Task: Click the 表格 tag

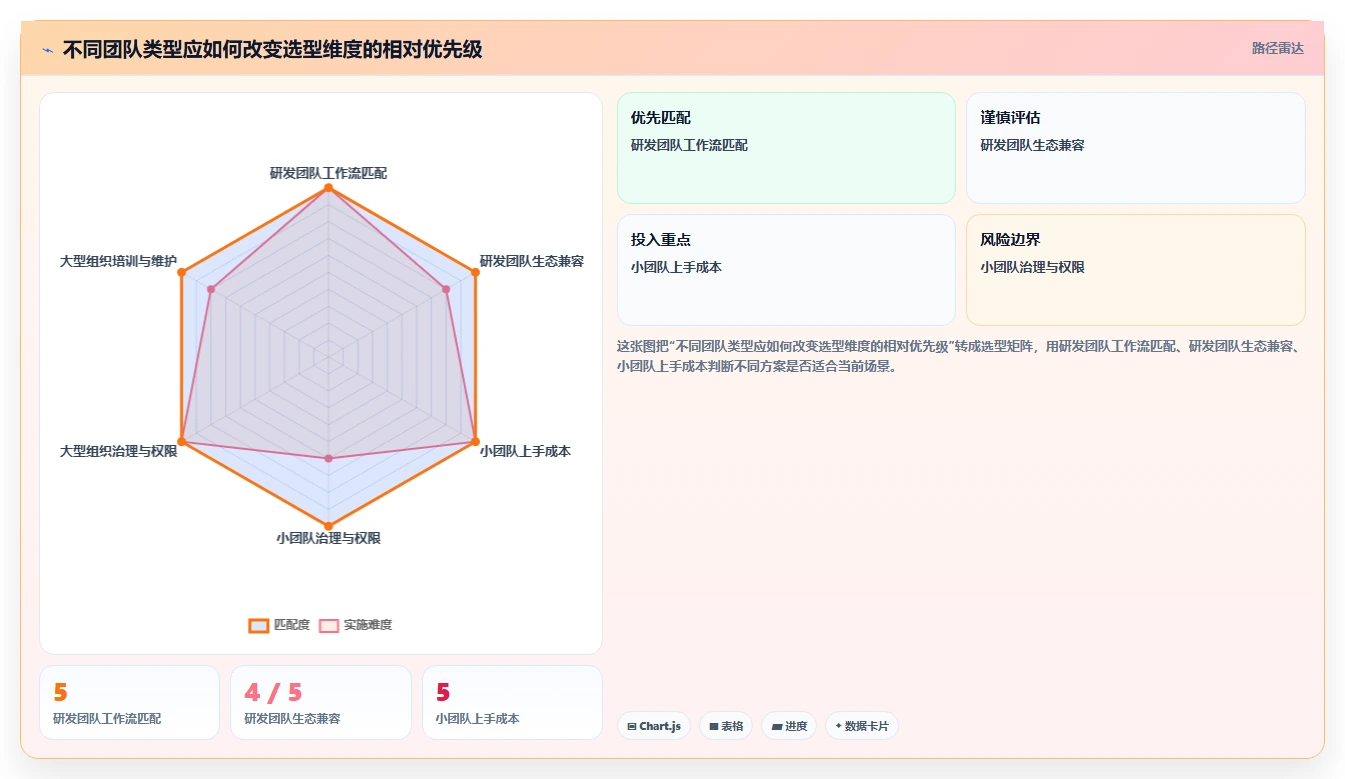Action: pos(726,726)
